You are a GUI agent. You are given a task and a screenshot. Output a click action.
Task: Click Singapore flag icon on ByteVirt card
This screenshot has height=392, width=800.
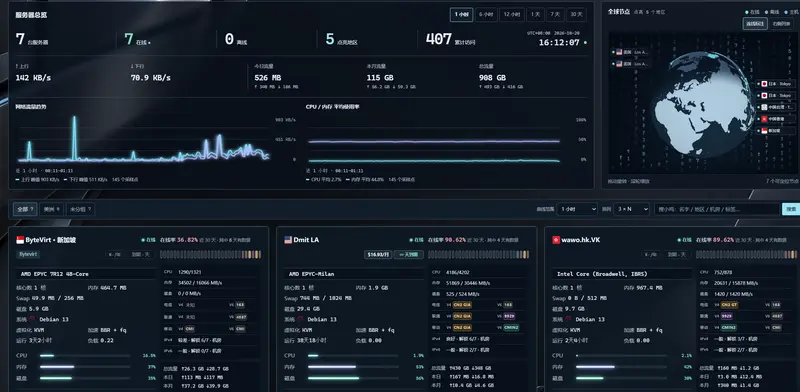point(20,240)
